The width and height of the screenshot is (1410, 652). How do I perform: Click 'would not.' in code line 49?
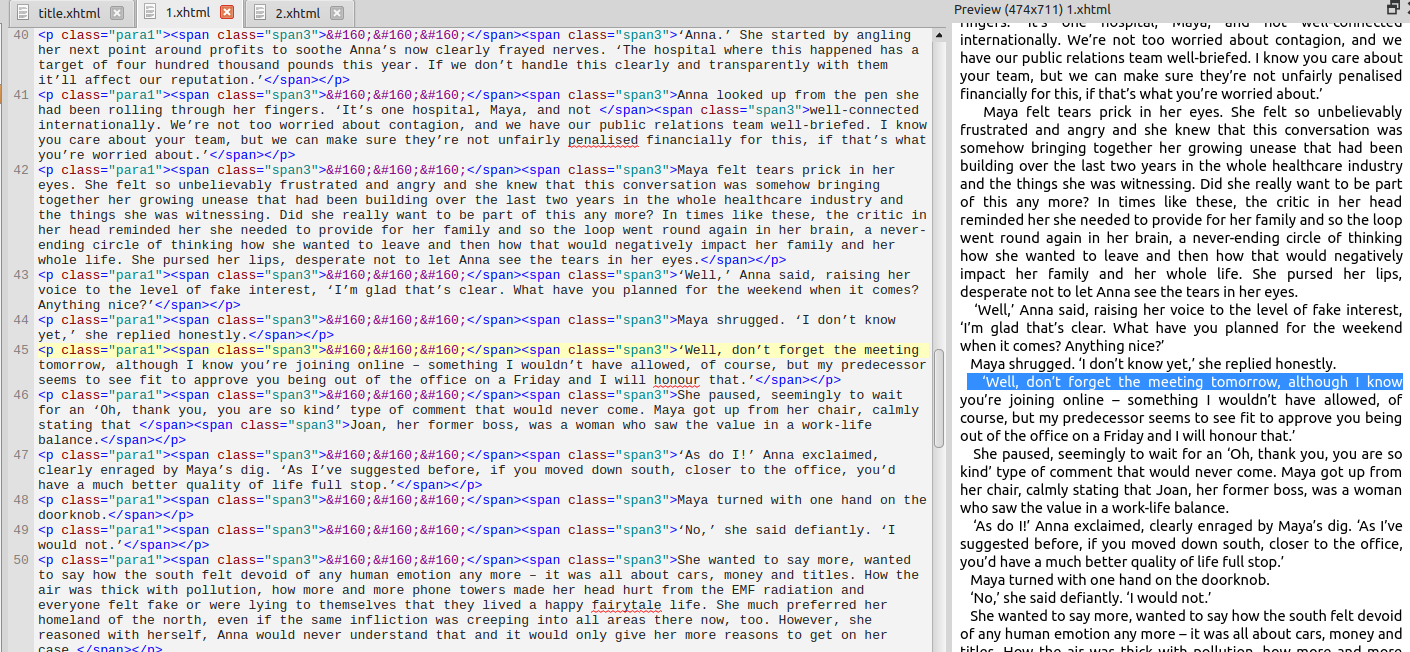pyautogui.click(x=77, y=546)
